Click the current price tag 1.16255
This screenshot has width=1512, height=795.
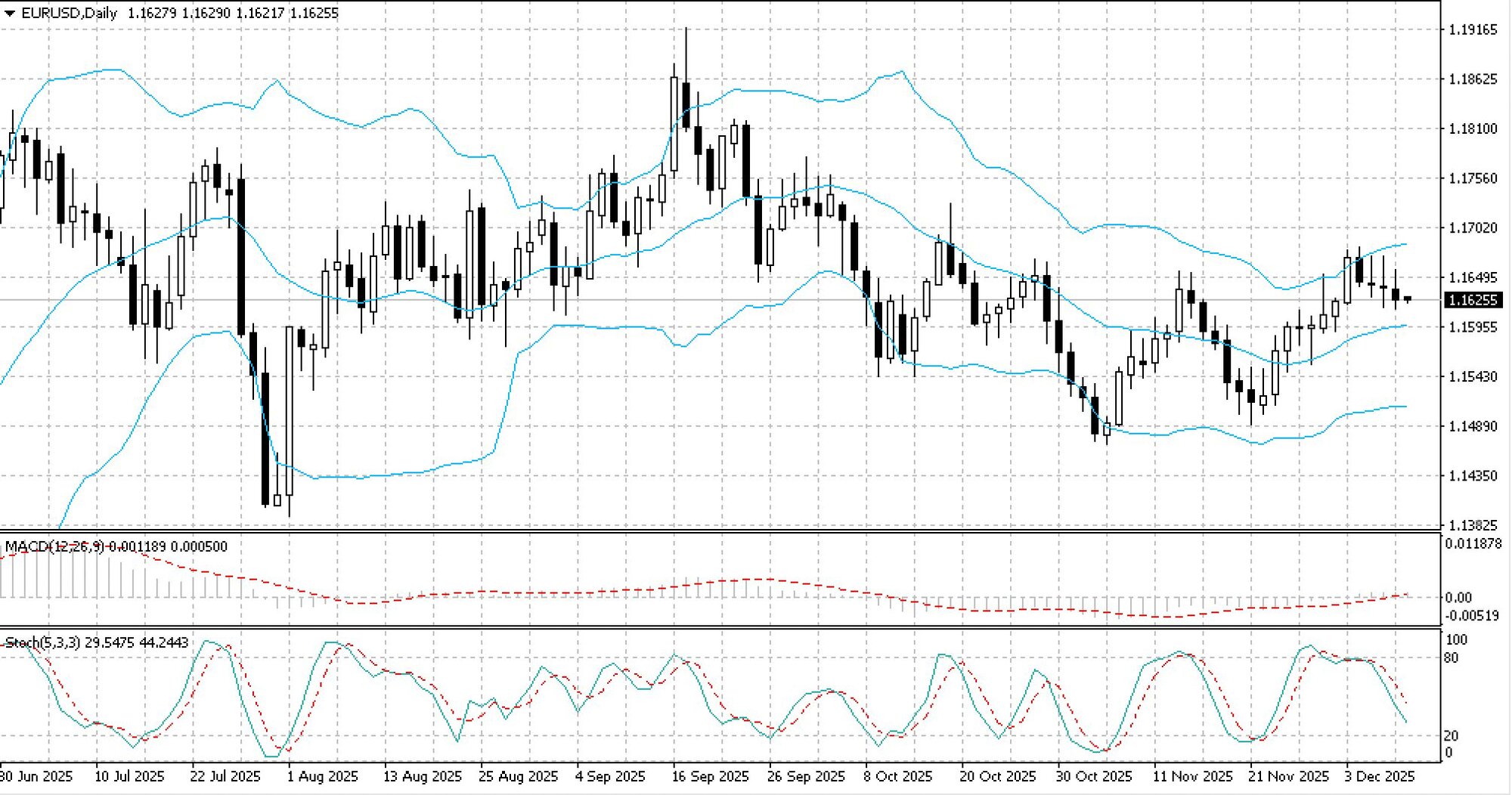tap(1471, 300)
